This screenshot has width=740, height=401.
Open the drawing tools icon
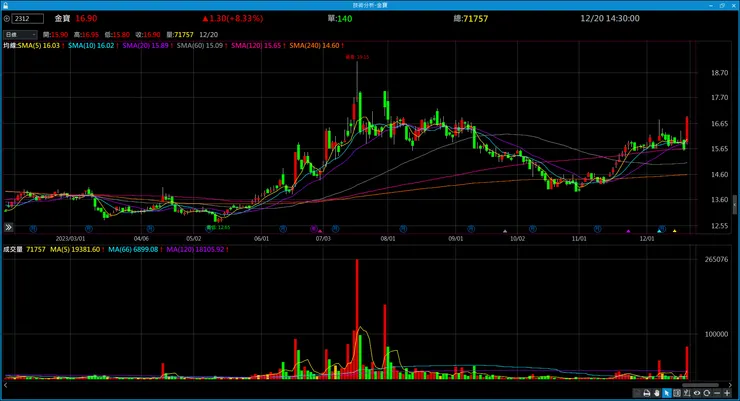pos(687,393)
